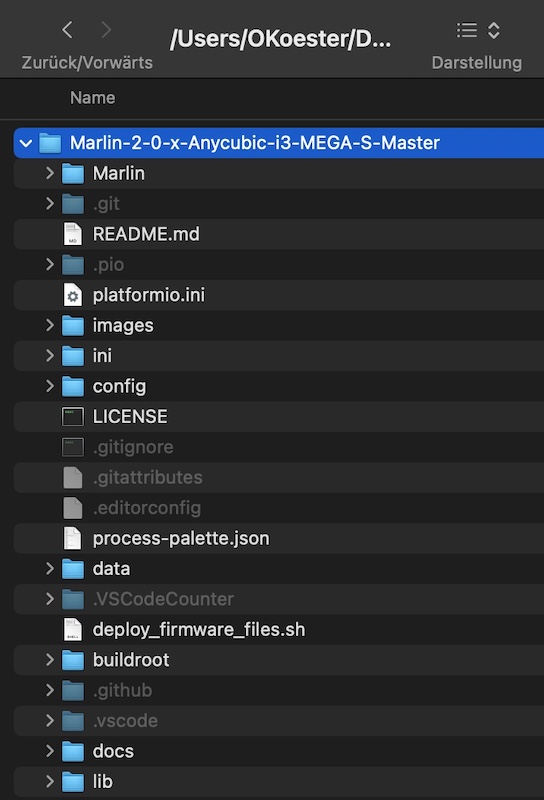Select the deploy_firmware_files.sh shell script icon
Screen dimensions: 544x800
coord(72,630)
